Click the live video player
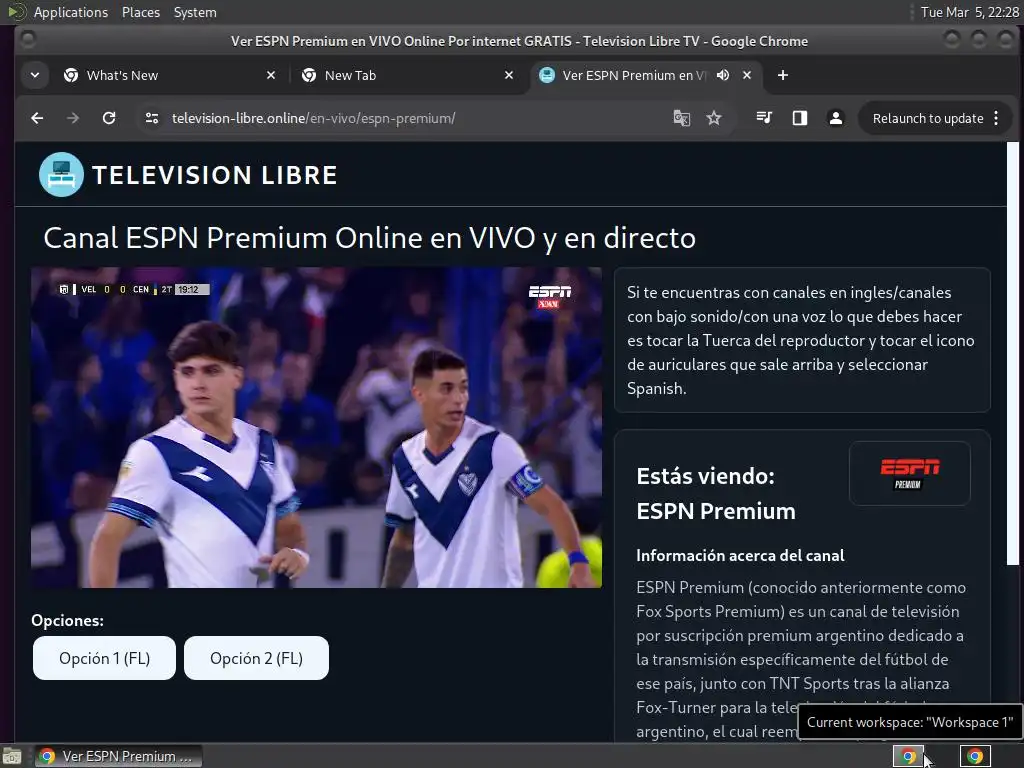This screenshot has width=1024, height=768. 316,427
